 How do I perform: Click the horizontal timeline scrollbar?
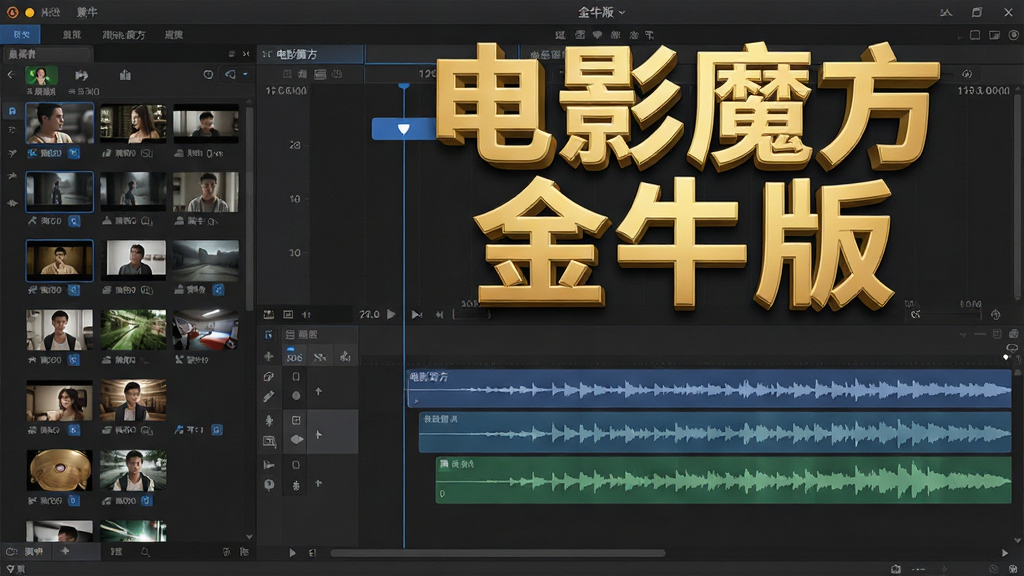tap(498, 553)
